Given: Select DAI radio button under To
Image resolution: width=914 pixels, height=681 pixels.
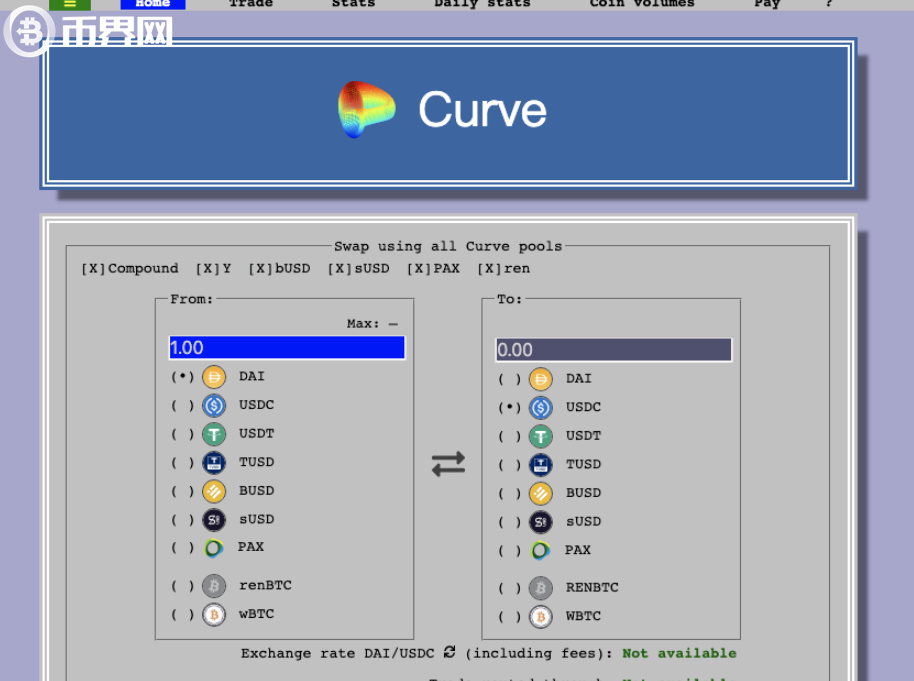Looking at the screenshot, I should click(509, 379).
